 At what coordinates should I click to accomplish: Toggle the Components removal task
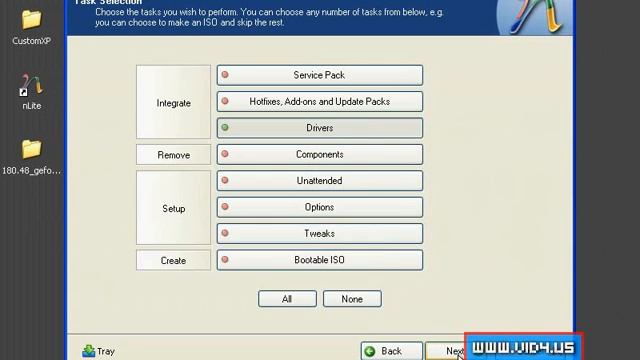click(320, 154)
